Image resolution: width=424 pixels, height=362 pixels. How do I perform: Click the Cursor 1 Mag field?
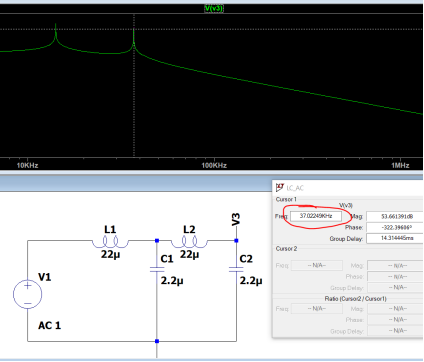click(x=395, y=216)
